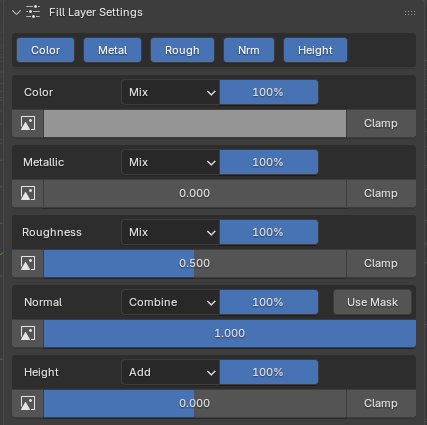Image resolution: width=427 pixels, height=425 pixels.
Task: Click the Fill Layer Settings sliders icon
Action: pyautogui.click(x=33, y=12)
